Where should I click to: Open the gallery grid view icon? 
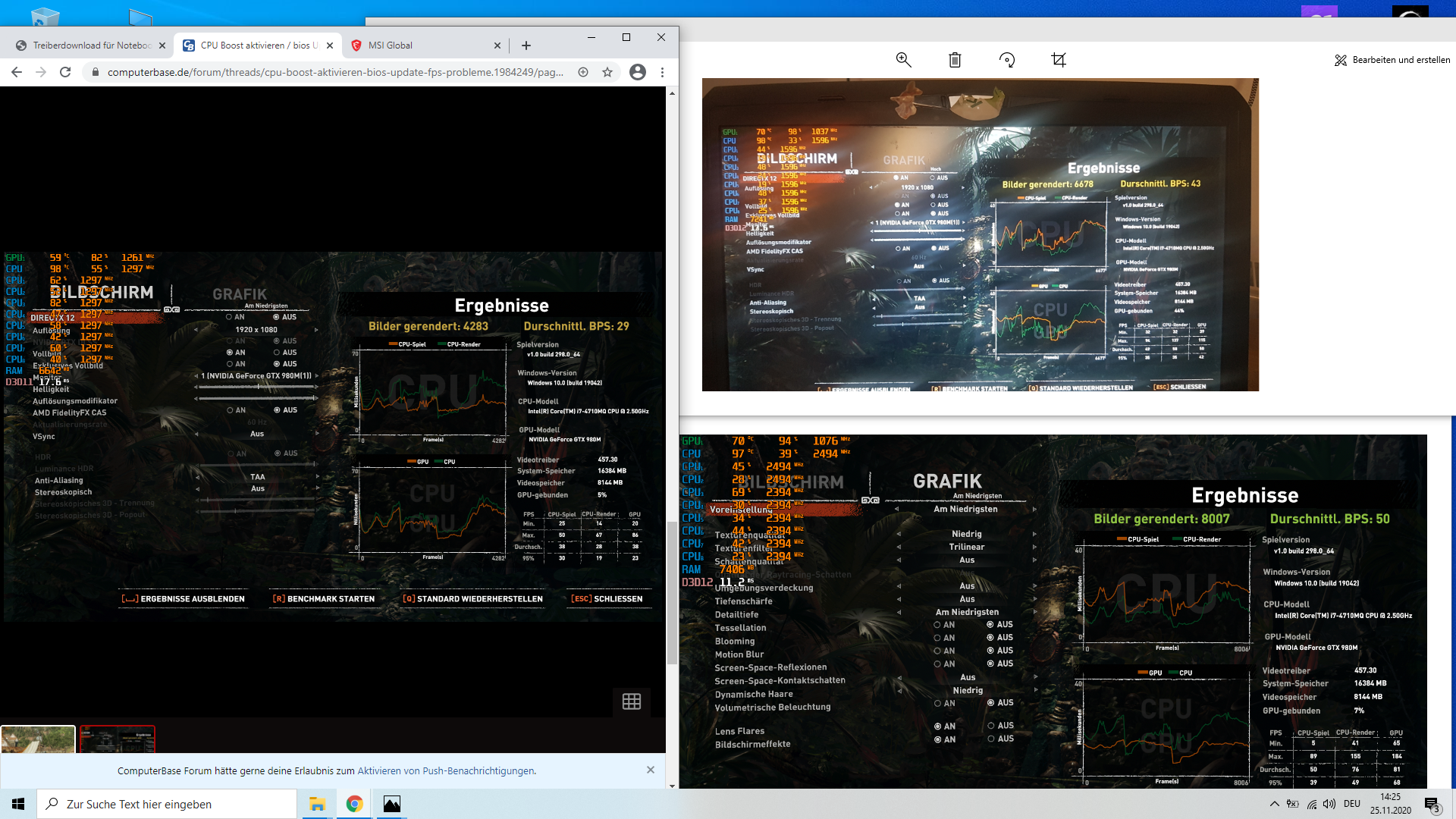tap(631, 701)
